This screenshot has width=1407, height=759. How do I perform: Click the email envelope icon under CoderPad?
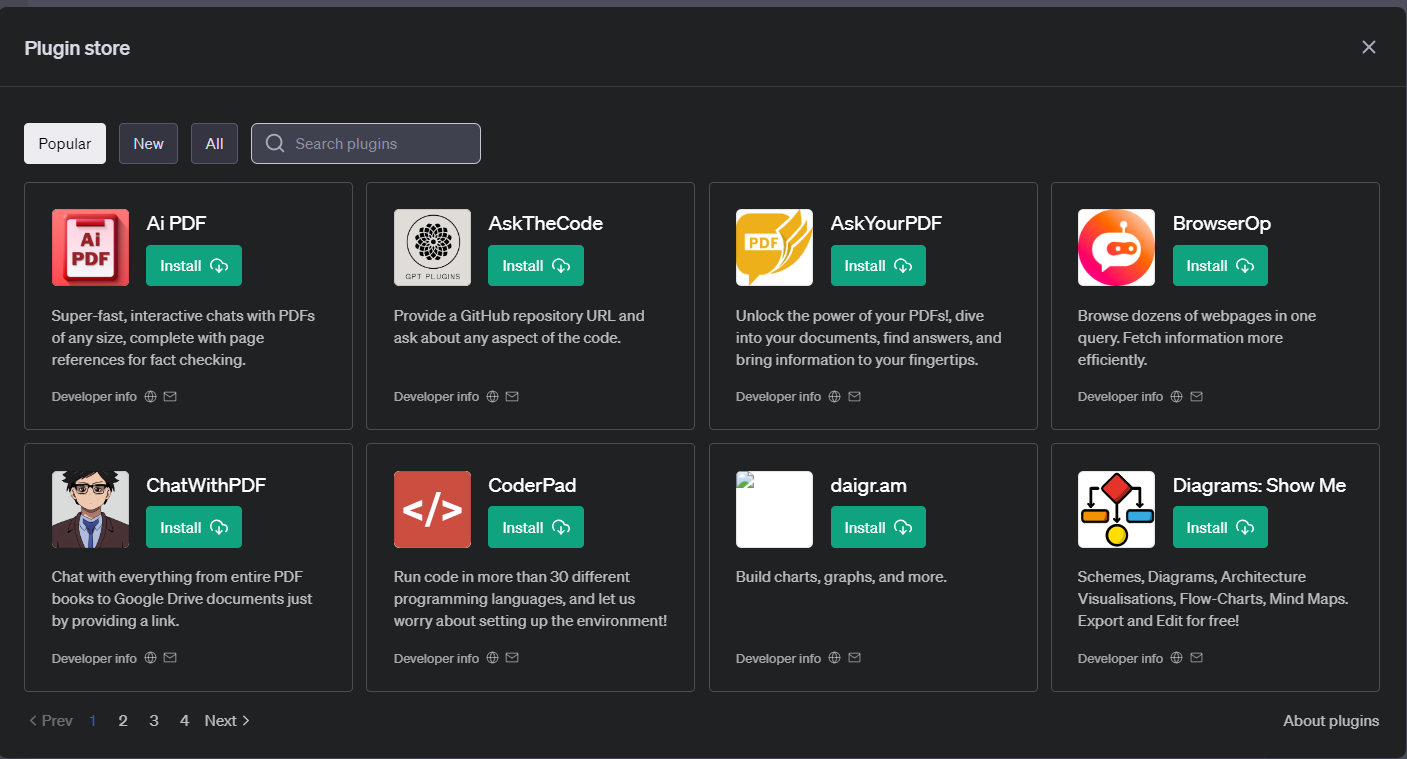[x=512, y=657]
